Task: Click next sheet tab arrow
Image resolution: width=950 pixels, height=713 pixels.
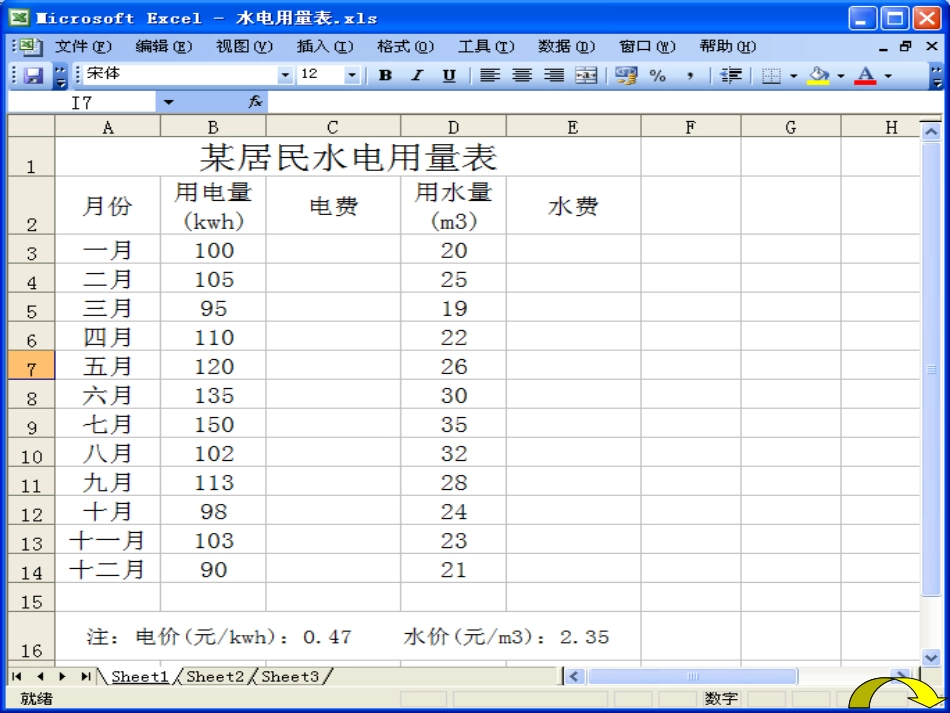Action: pyautogui.click(x=62, y=676)
